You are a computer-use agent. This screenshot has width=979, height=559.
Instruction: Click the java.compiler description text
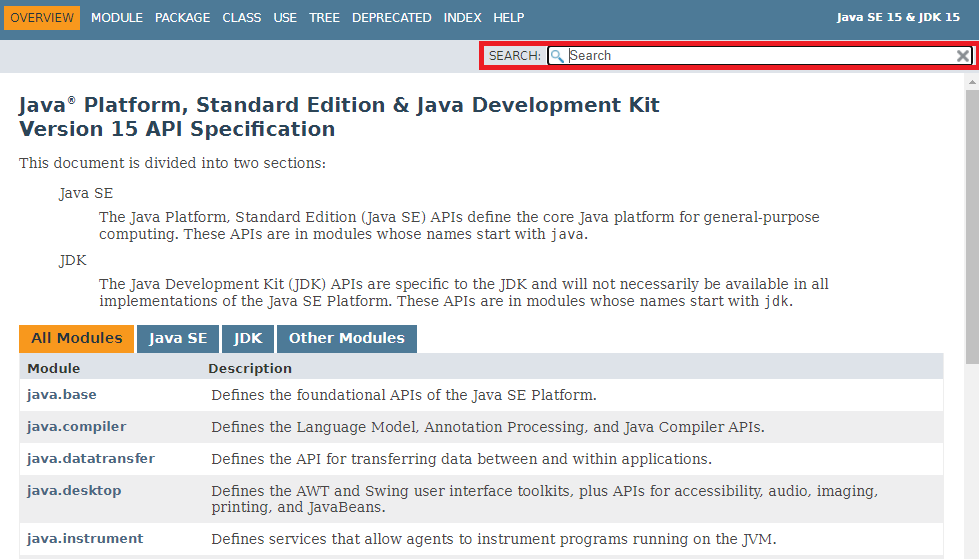click(488, 427)
